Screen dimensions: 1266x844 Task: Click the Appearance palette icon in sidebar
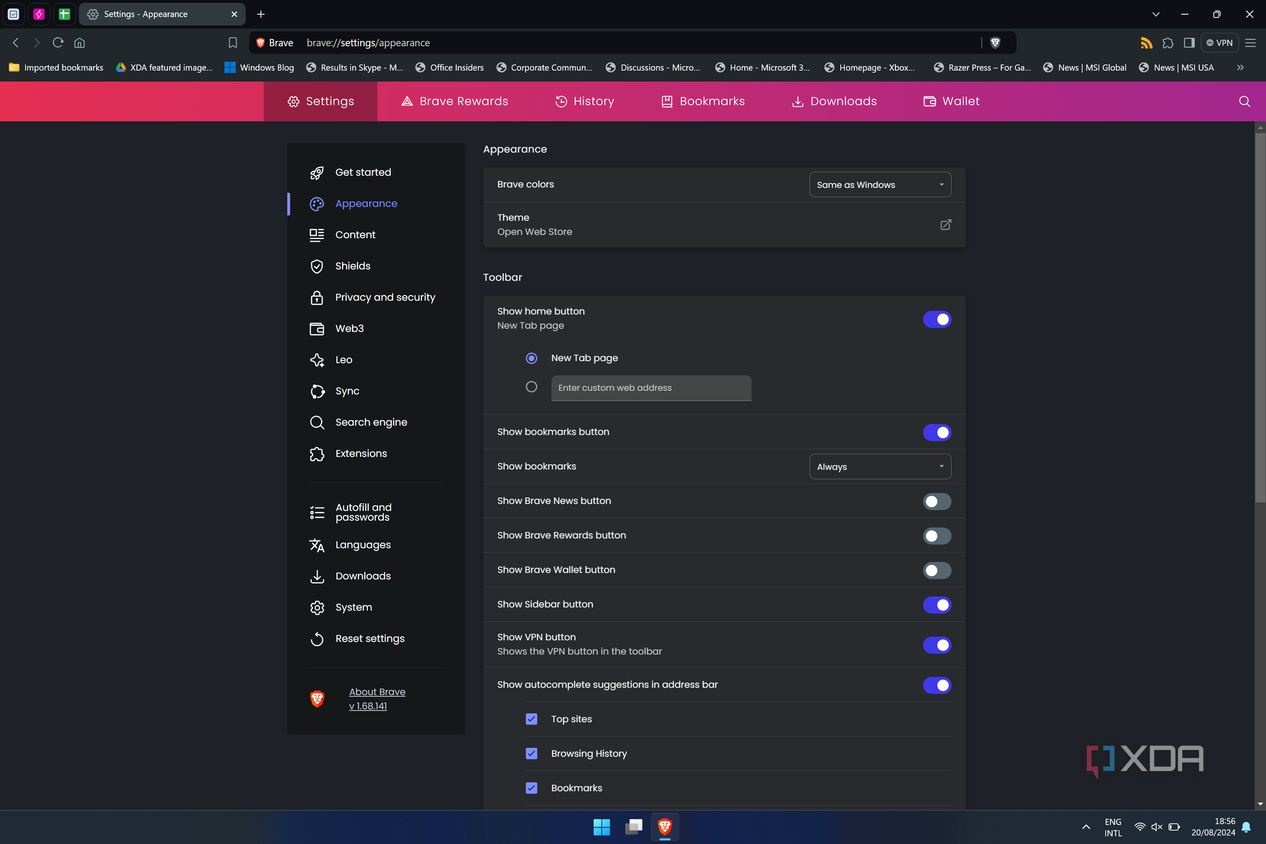317,204
